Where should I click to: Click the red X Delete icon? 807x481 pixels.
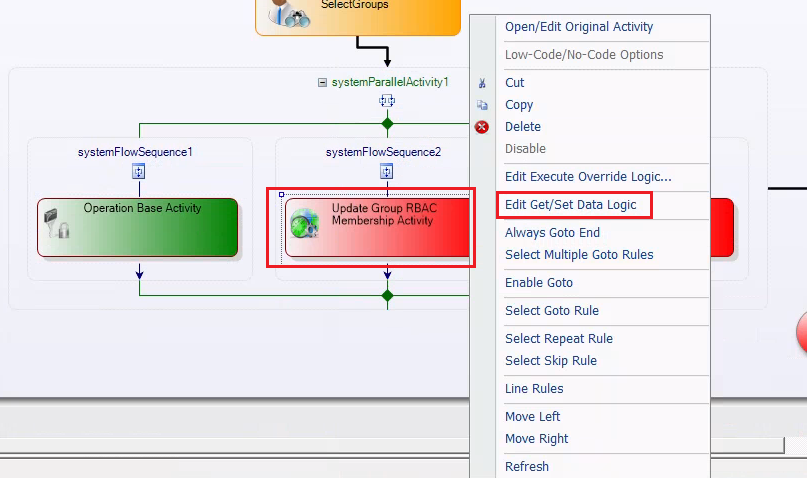click(x=482, y=127)
